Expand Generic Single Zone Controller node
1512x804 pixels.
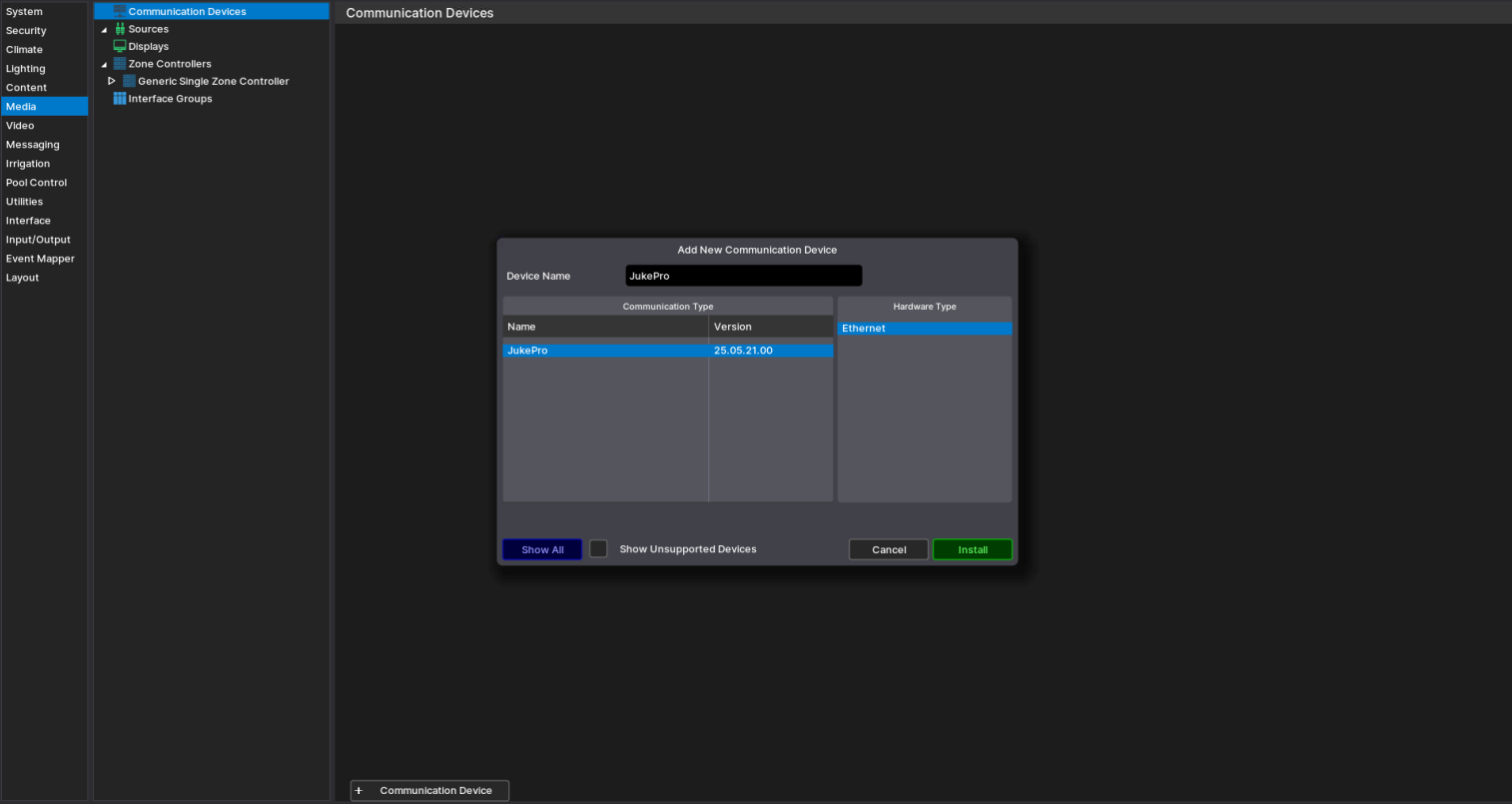(x=112, y=81)
